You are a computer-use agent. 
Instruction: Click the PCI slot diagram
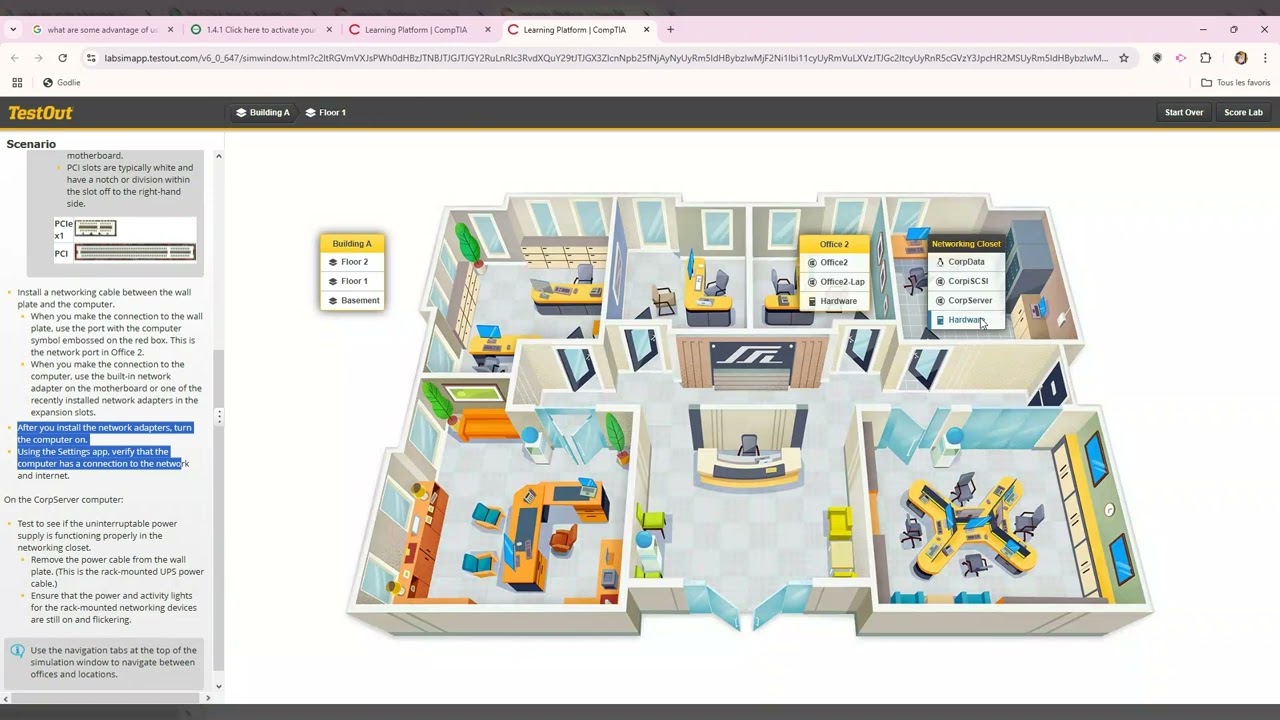tap(135, 253)
